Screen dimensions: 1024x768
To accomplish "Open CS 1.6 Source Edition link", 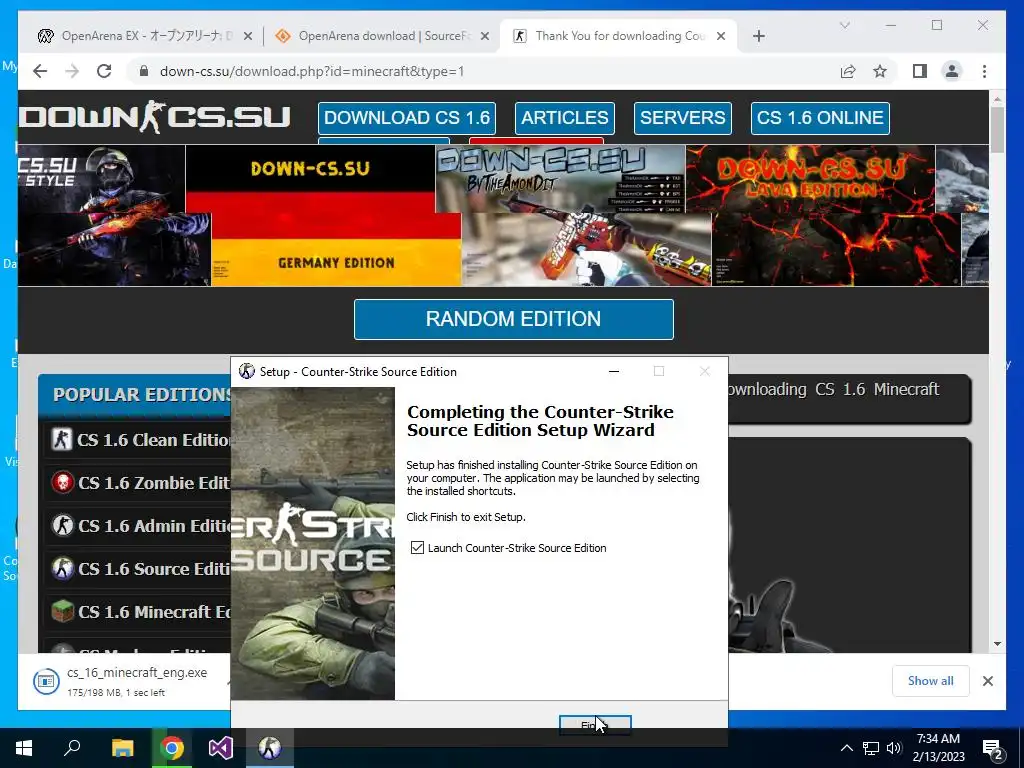I will pos(153,569).
